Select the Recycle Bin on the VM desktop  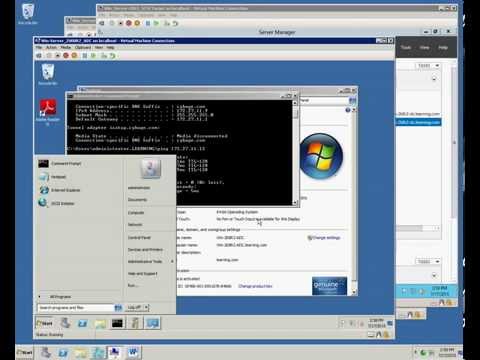click(x=48, y=74)
